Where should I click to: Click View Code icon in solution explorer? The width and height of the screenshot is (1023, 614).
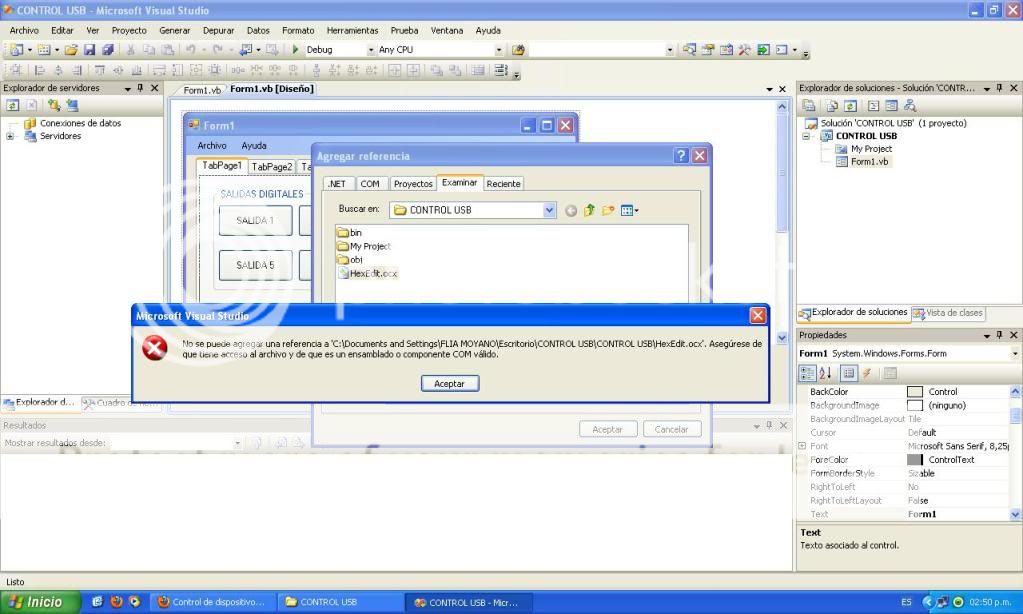pyautogui.click(x=873, y=106)
